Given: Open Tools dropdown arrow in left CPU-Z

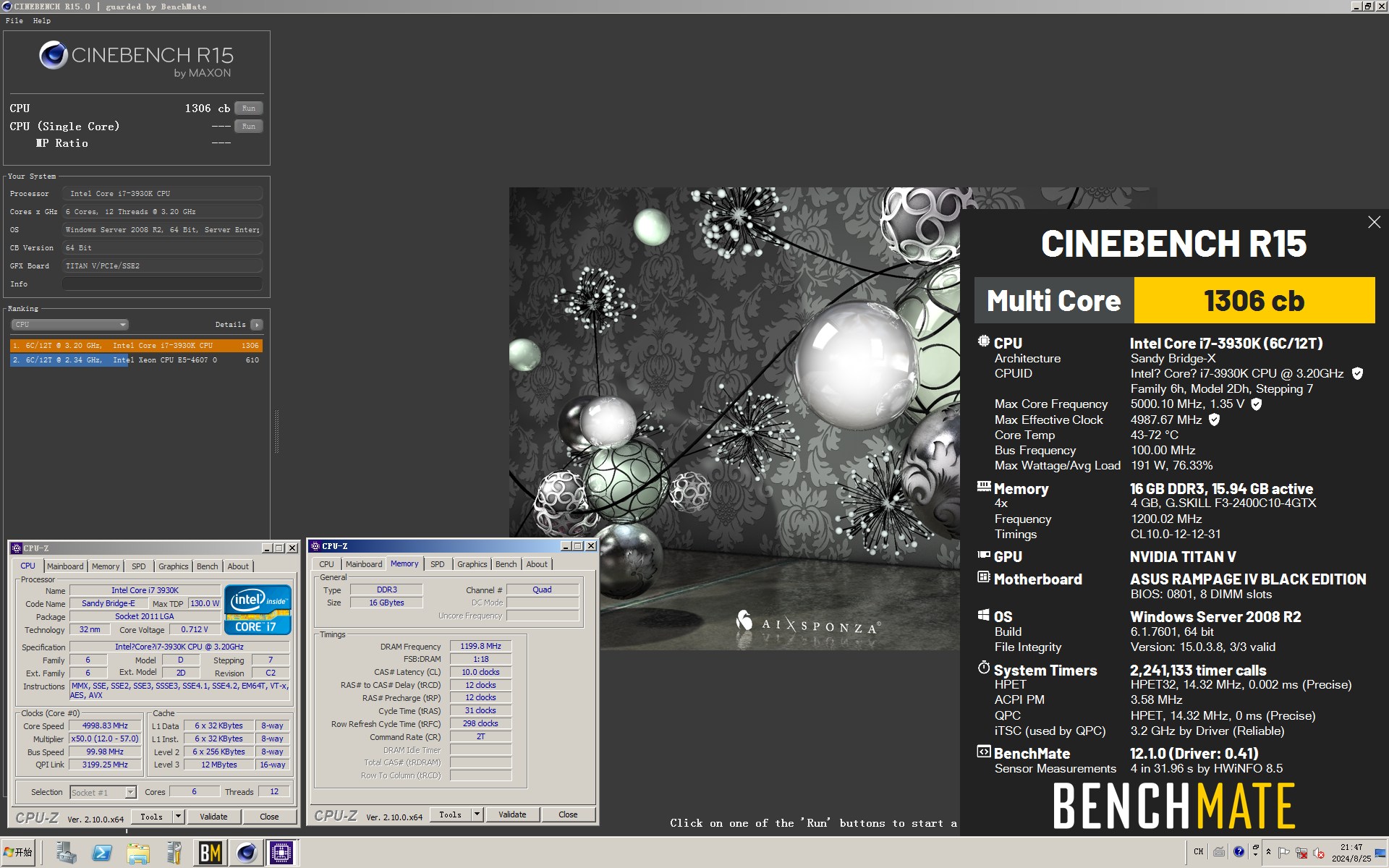Looking at the screenshot, I should coord(178,817).
